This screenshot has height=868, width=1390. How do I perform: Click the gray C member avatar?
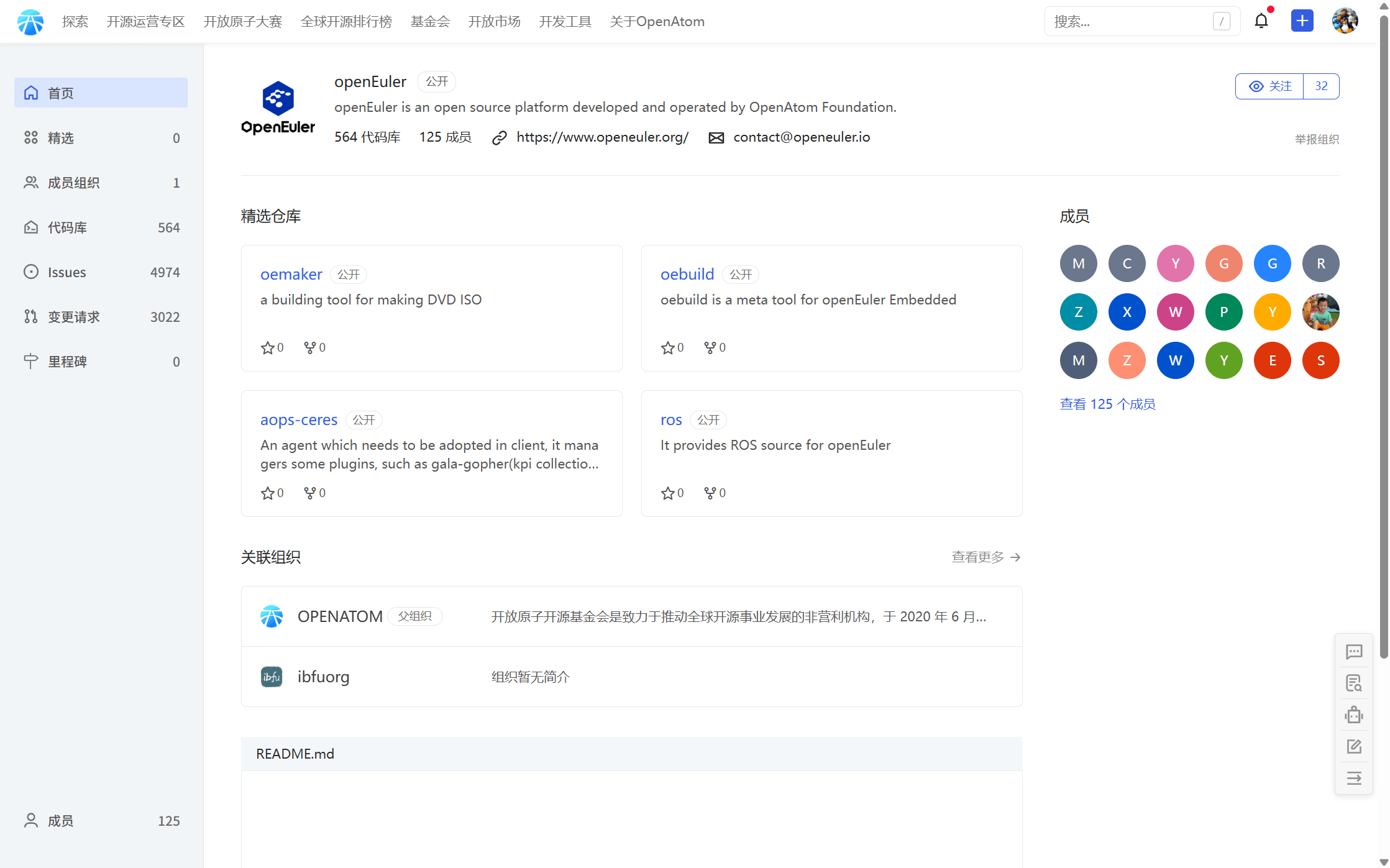click(1127, 263)
